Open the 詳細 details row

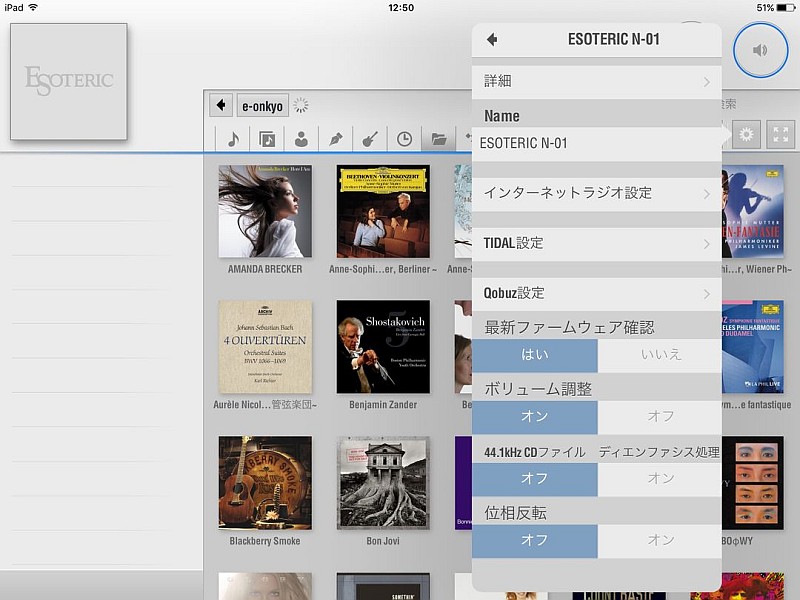click(597, 82)
